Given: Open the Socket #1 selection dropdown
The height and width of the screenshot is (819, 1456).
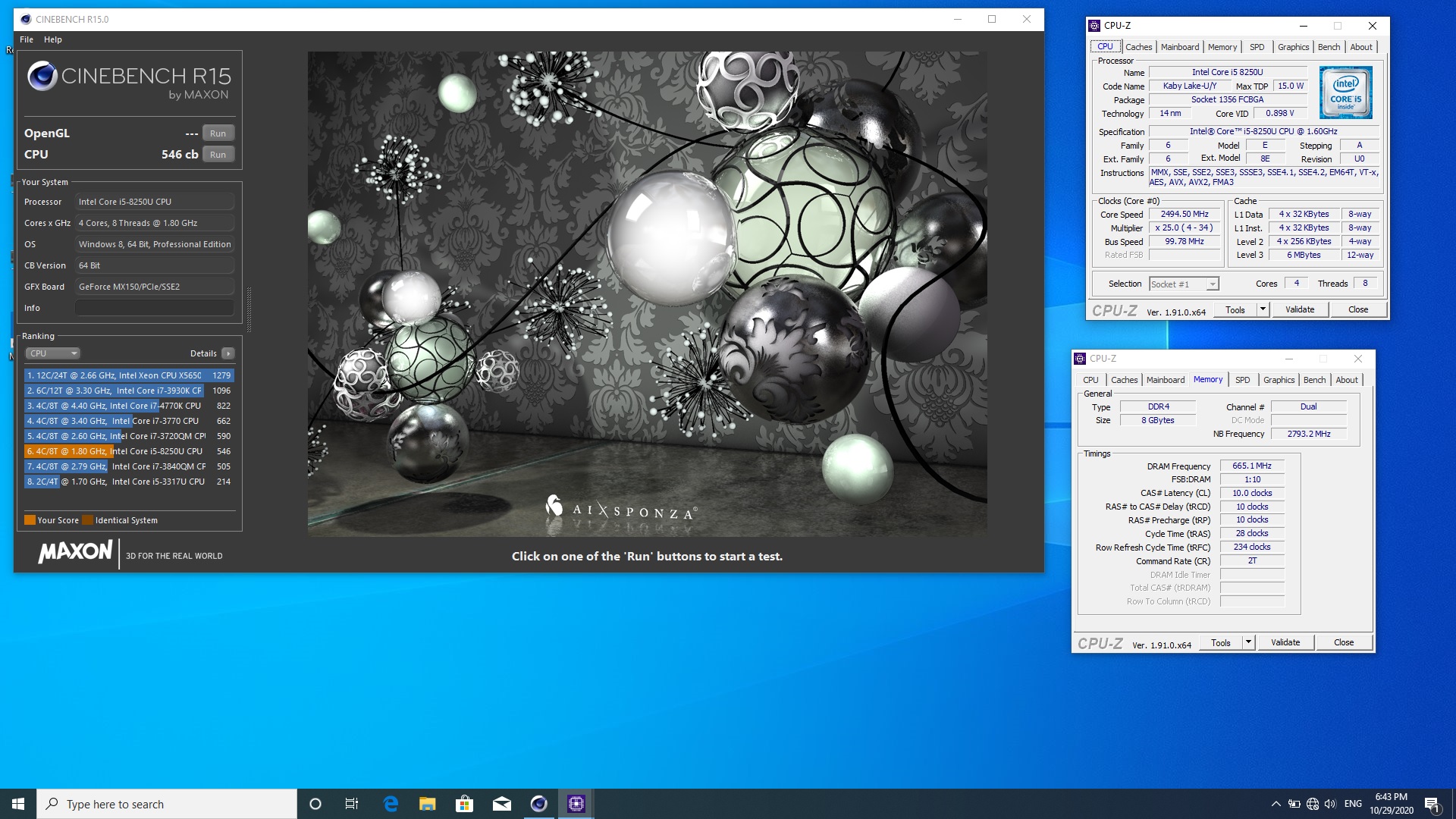Looking at the screenshot, I should (1184, 284).
